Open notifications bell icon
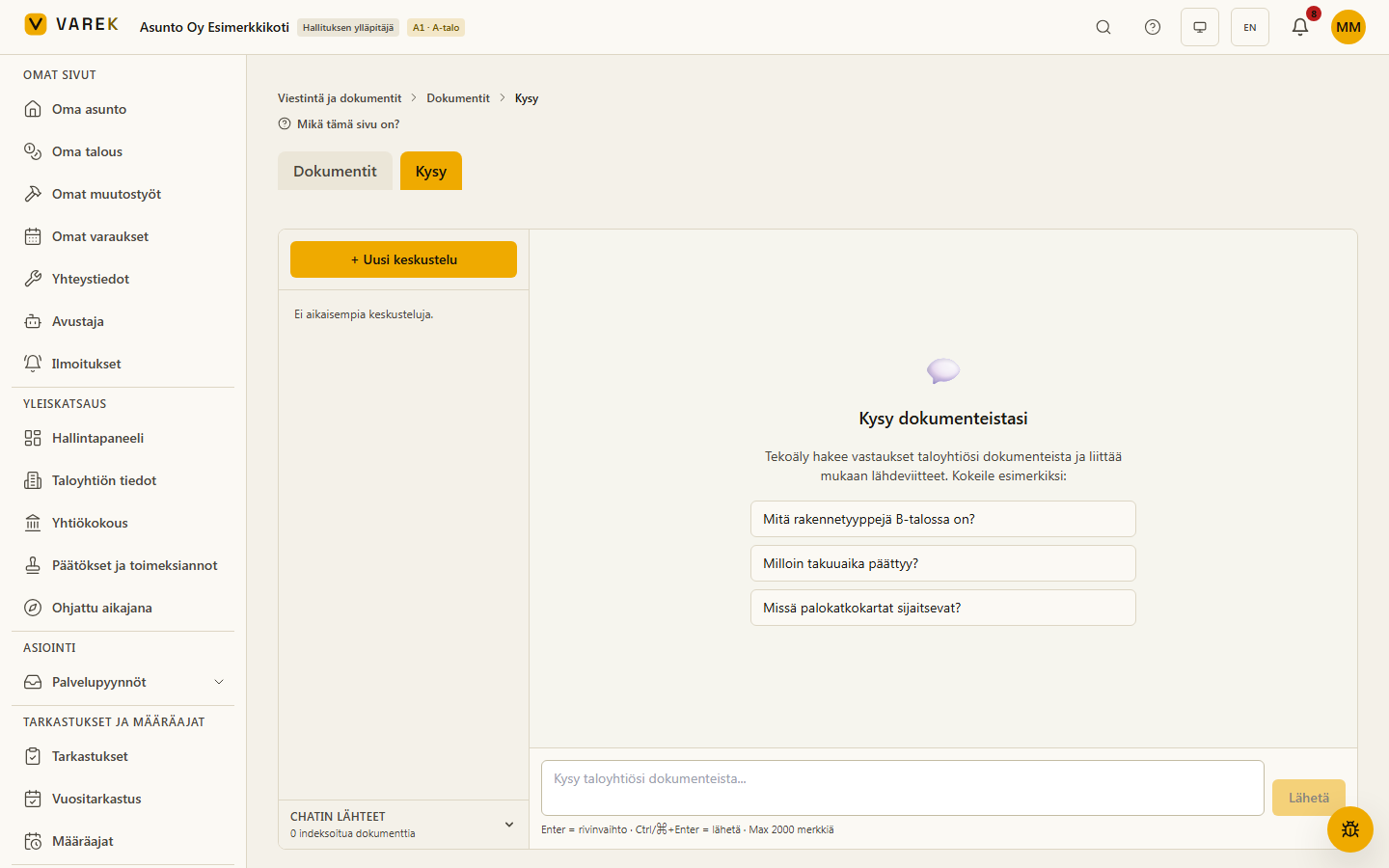Viewport: 1389px width, 868px height. (x=1300, y=27)
